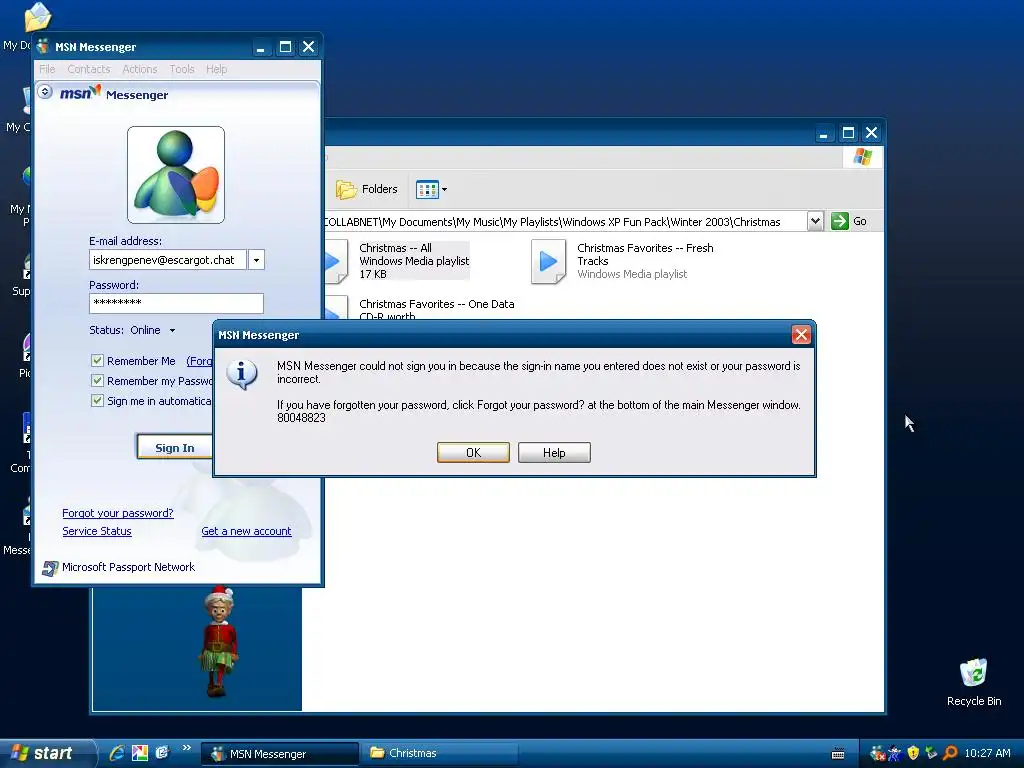The width and height of the screenshot is (1024, 768).
Task: Click the colorful Quick Launch icon after IE
Action: coord(140,753)
